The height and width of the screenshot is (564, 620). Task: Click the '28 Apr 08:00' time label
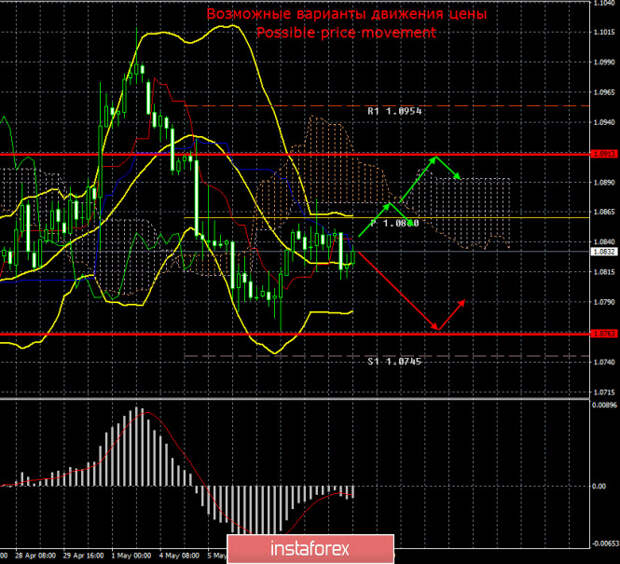36,556
